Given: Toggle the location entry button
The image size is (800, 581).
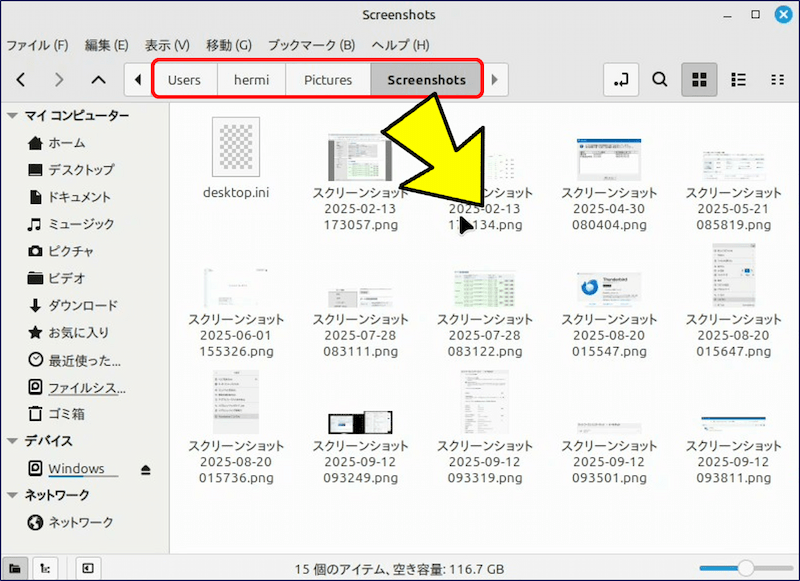Looking at the screenshot, I should tap(622, 80).
